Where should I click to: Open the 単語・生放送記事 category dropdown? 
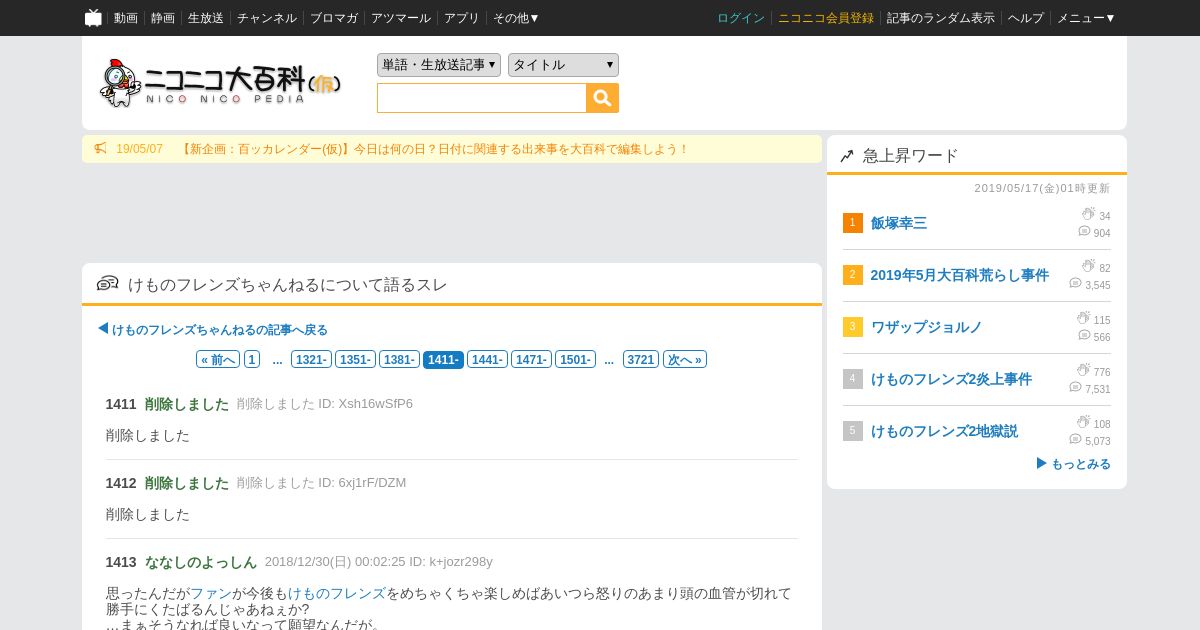439,65
